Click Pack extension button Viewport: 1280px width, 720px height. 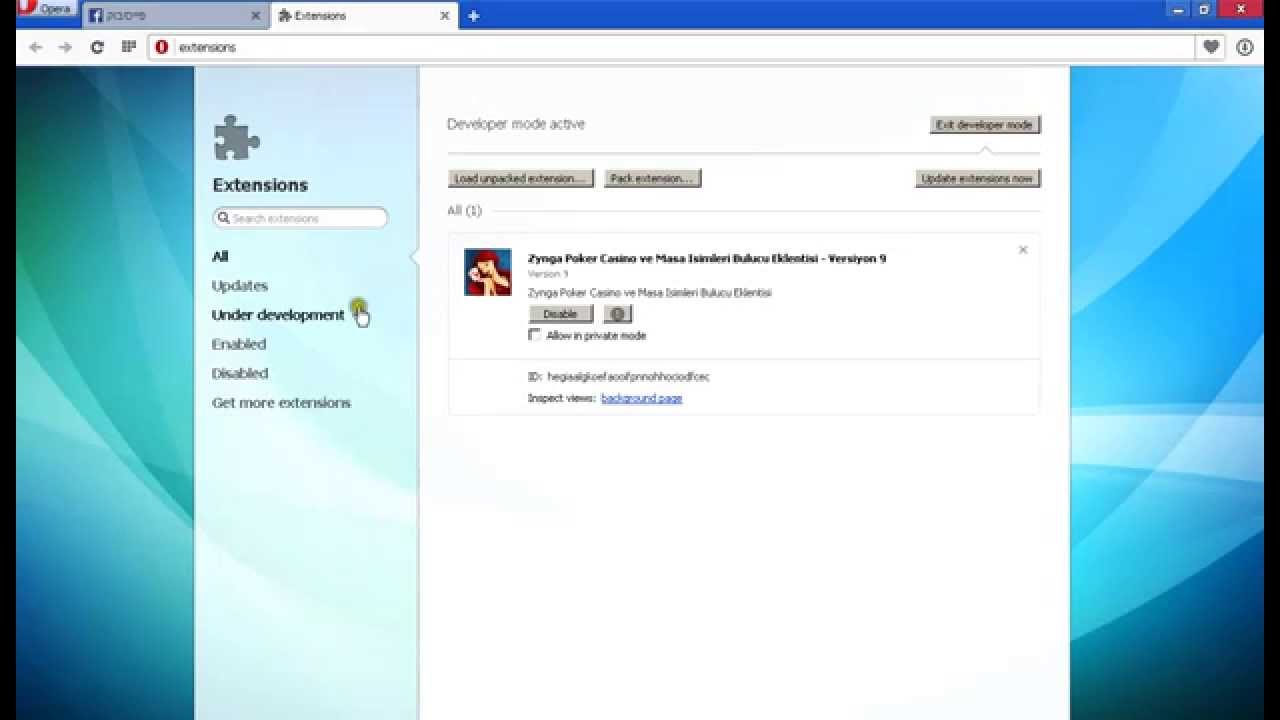pyautogui.click(x=652, y=179)
